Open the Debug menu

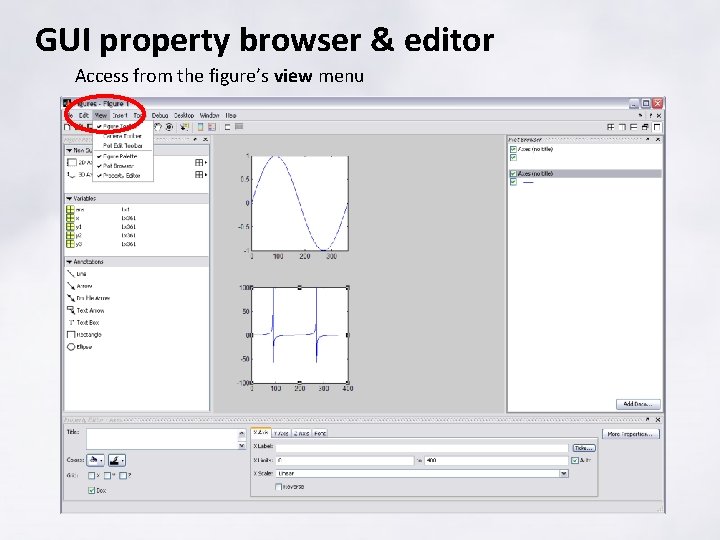160,116
